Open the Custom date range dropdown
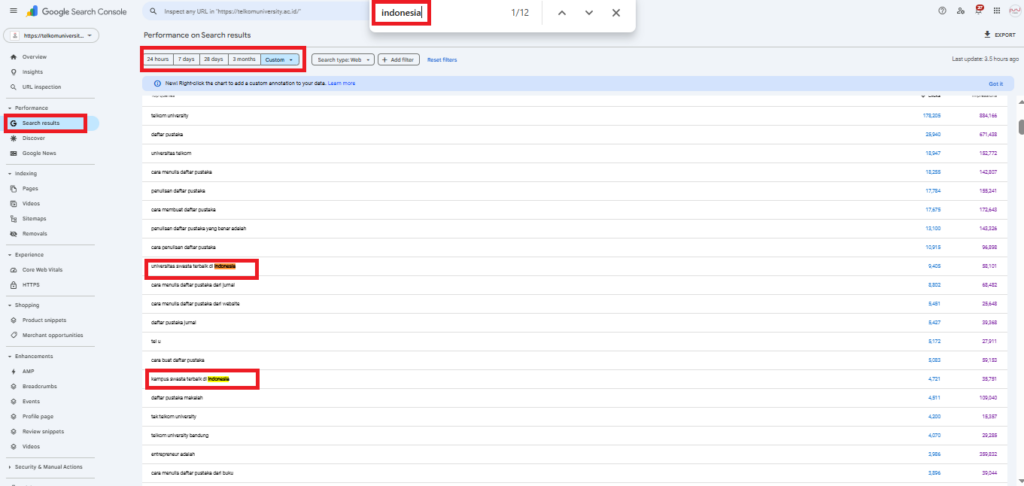The height and width of the screenshot is (486, 1024). pyautogui.click(x=280, y=59)
